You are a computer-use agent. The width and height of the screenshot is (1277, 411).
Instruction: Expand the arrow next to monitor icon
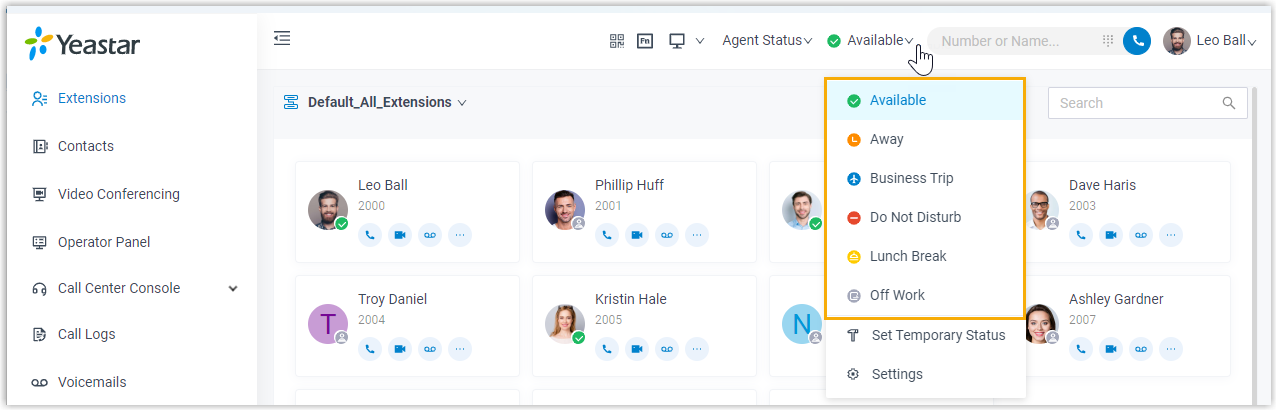pos(700,41)
